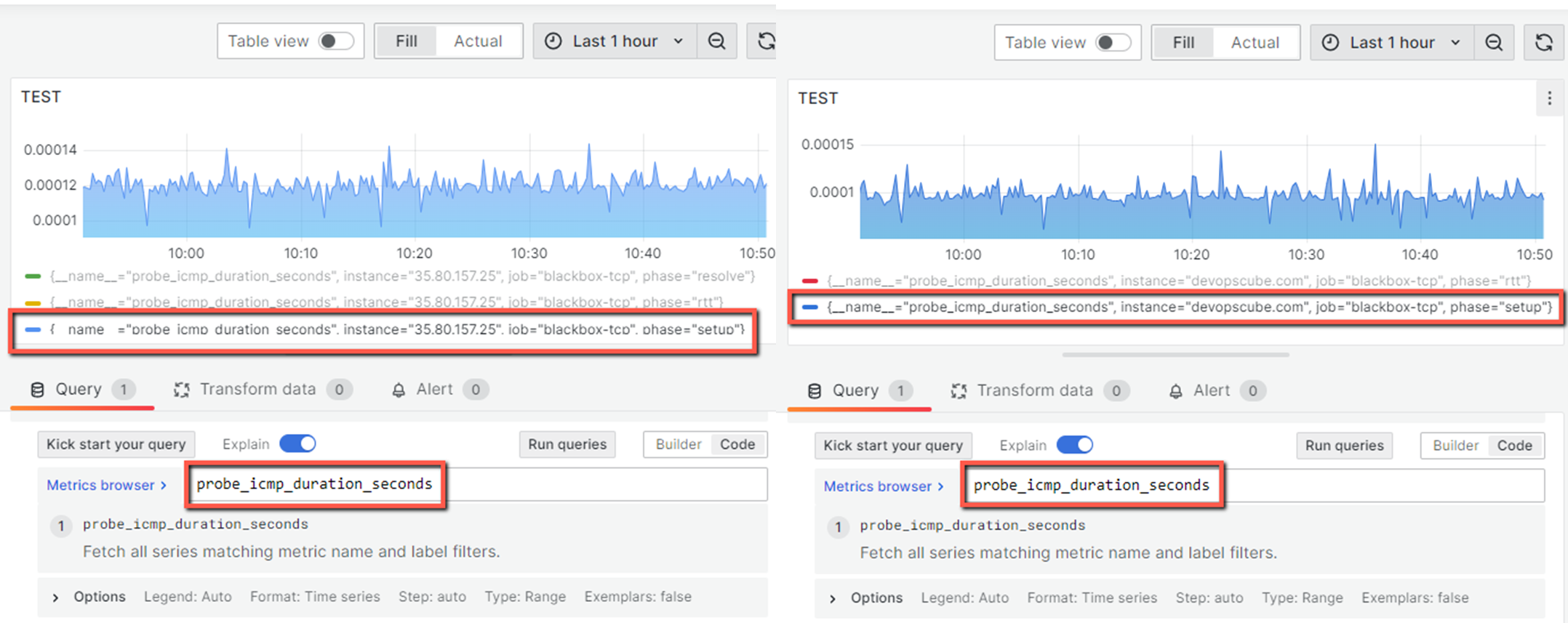The image size is (1568, 623).
Task: Select Fill mode in right panel
Action: [1183, 42]
